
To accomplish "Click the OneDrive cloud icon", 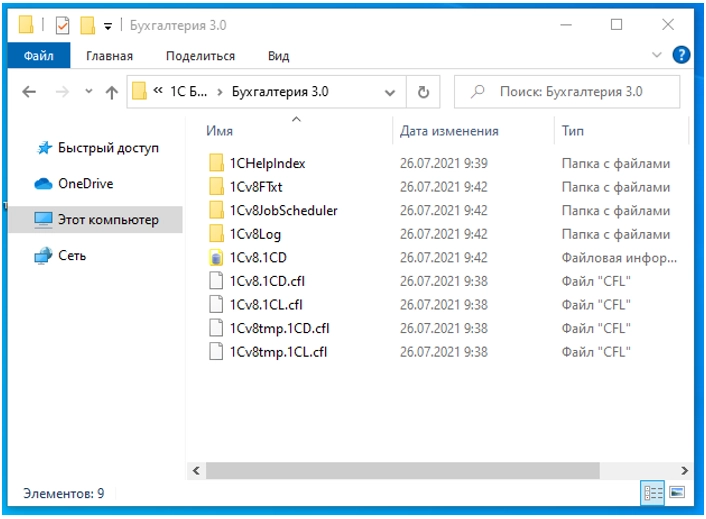I will (43, 184).
